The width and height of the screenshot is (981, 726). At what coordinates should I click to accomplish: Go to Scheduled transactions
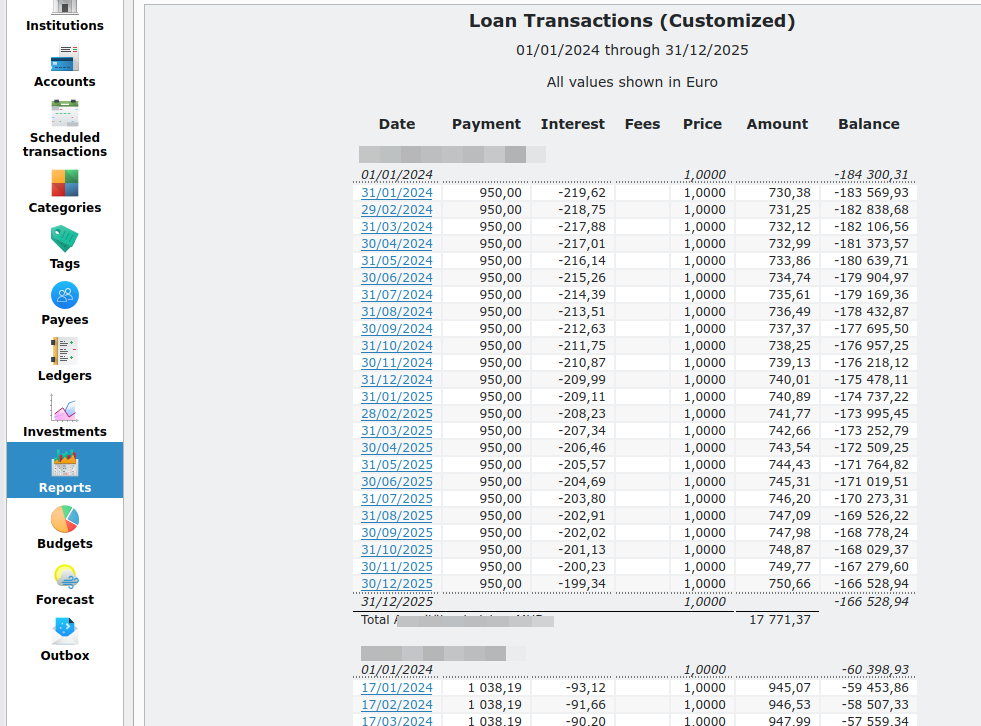[x=65, y=128]
